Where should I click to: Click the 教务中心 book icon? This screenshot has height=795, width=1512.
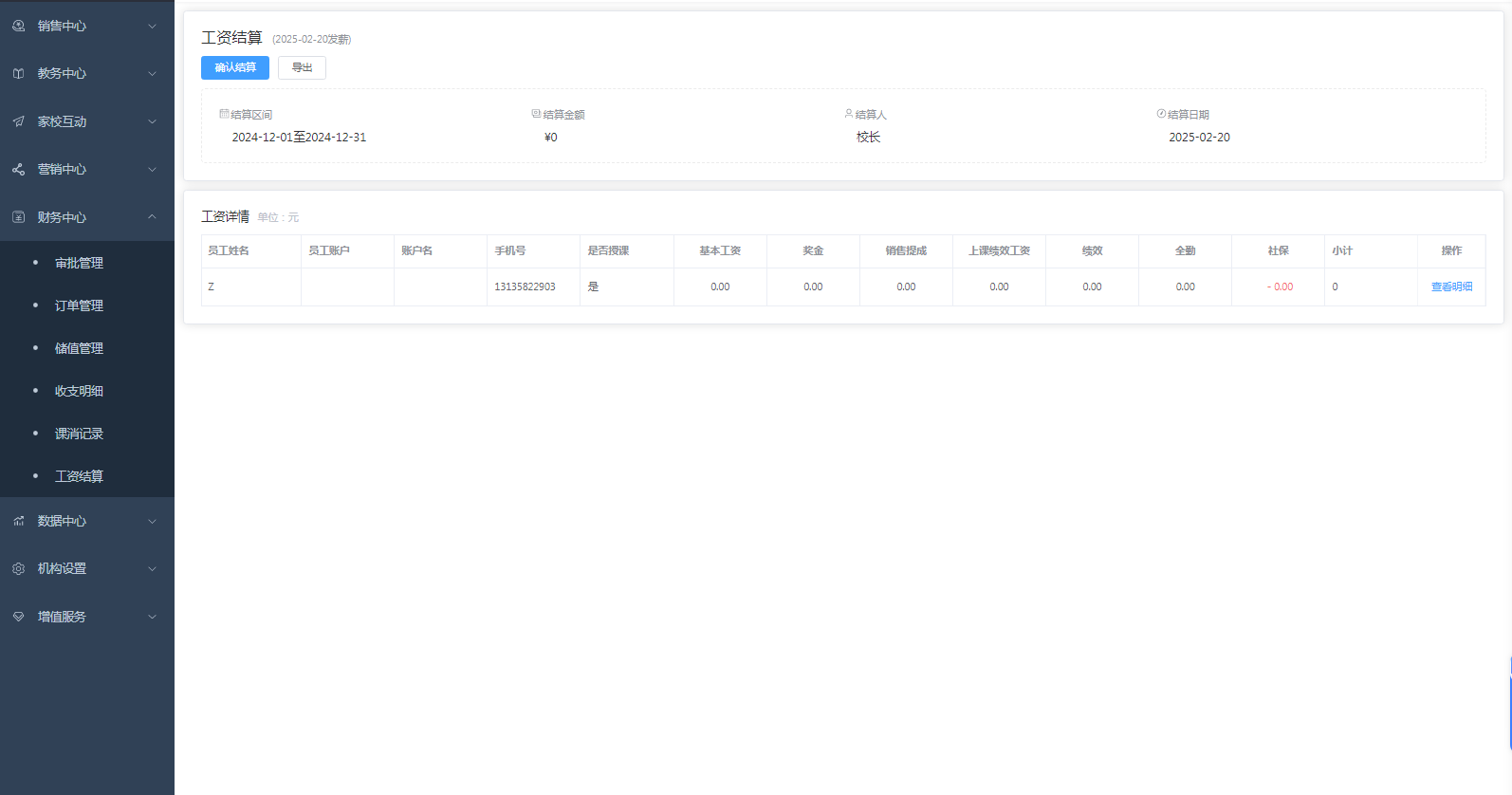[19, 74]
